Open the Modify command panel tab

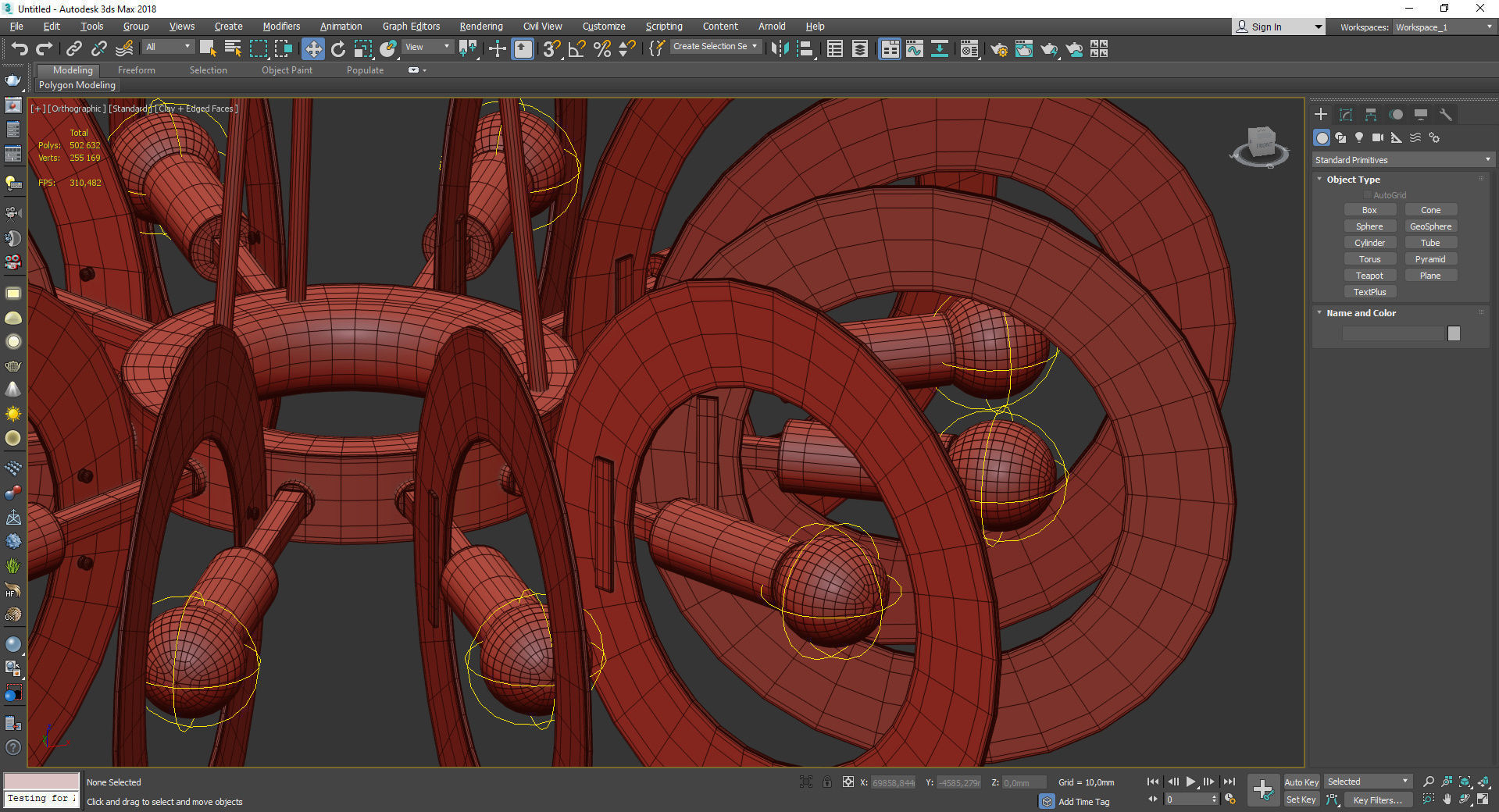[1346, 115]
